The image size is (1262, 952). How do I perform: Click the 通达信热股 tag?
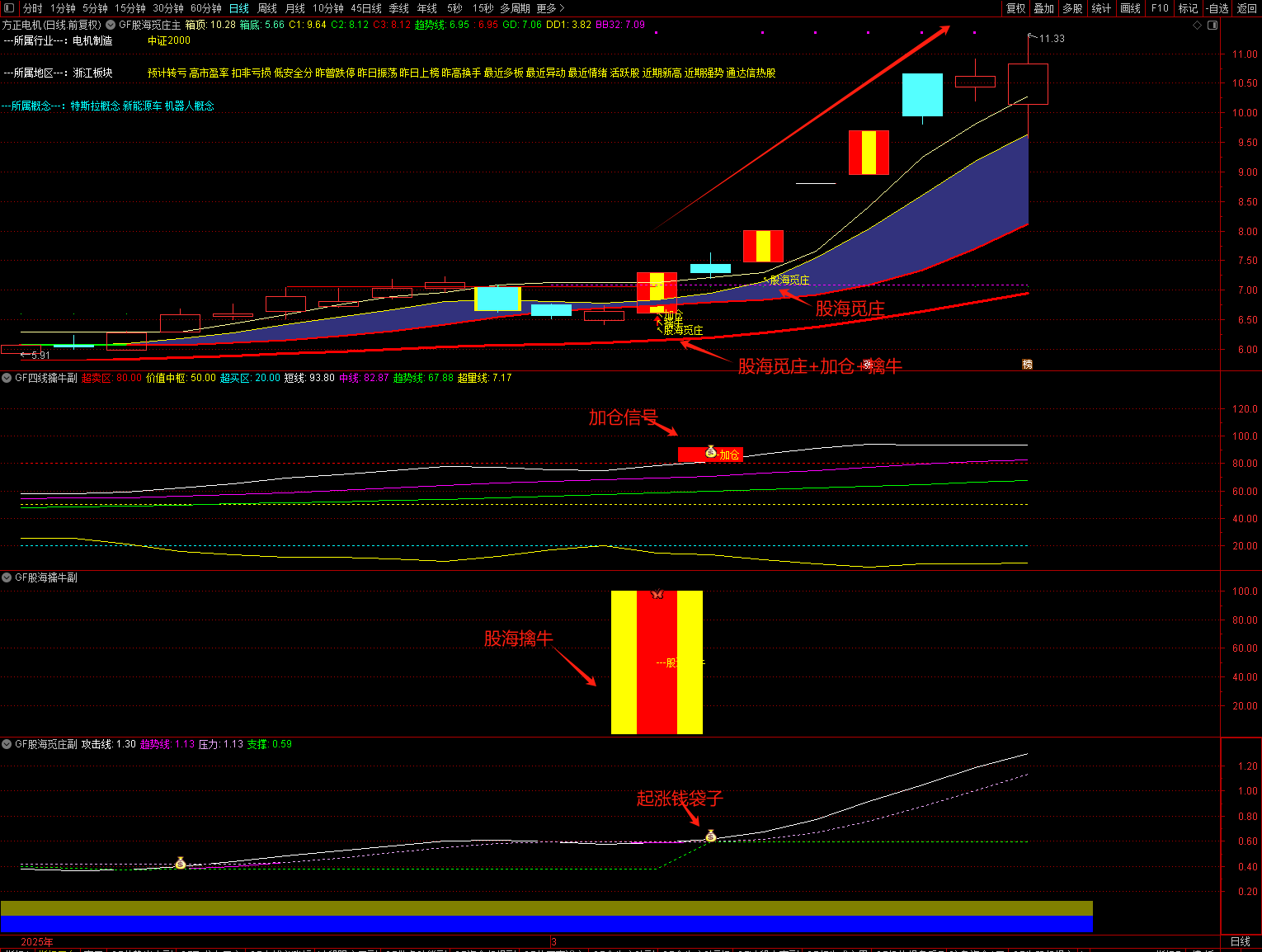[751, 73]
